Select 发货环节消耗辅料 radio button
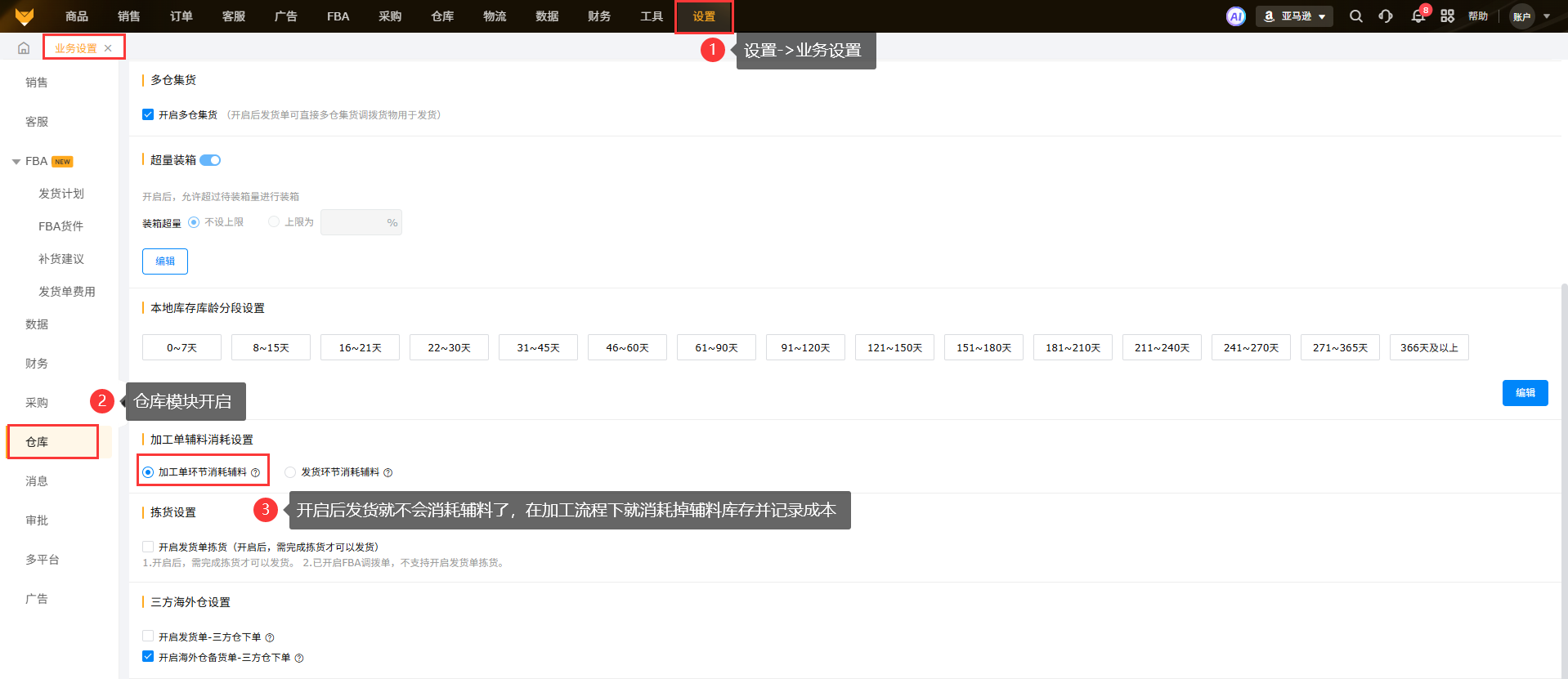Image resolution: width=1568 pixels, height=679 pixels. [290, 472]
